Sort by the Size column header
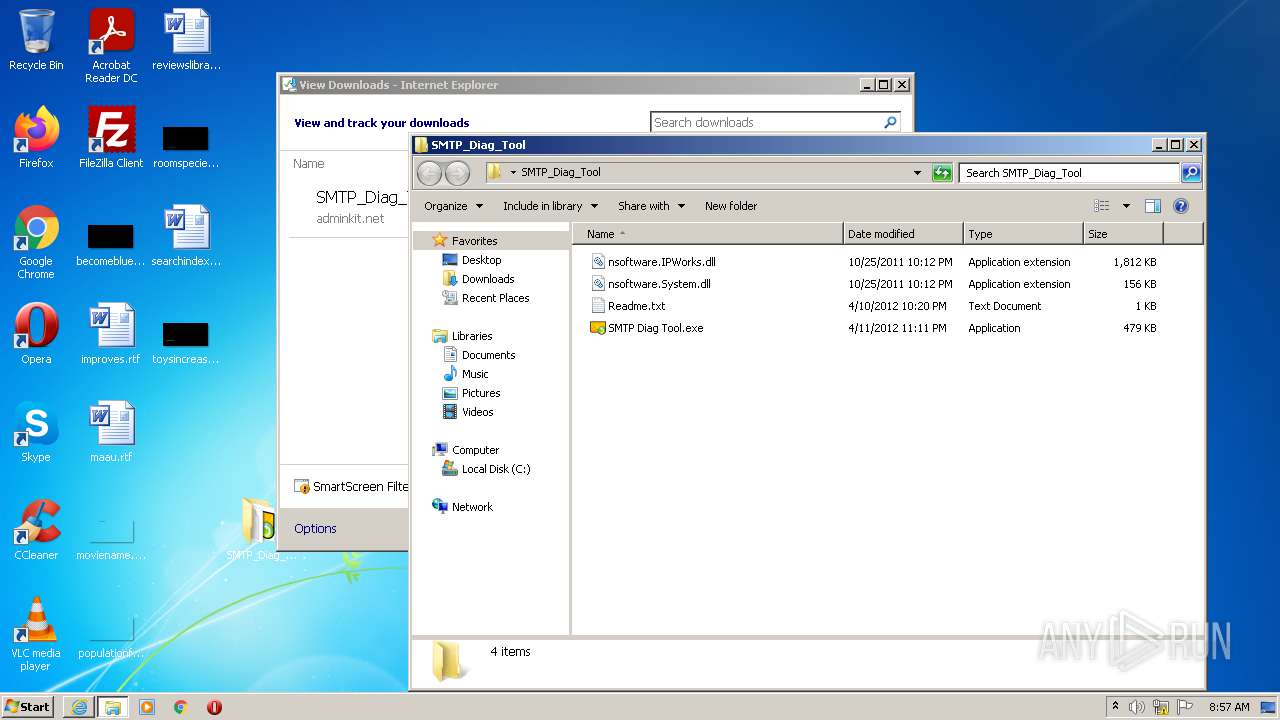1280x720 pixels. (x=1123, y=234)
